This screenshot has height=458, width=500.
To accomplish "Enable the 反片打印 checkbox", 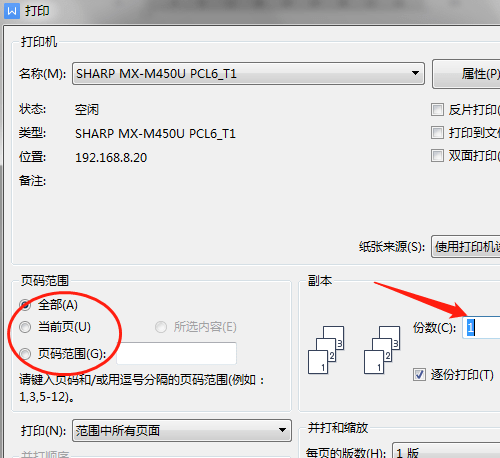I will tap(437, 109).
